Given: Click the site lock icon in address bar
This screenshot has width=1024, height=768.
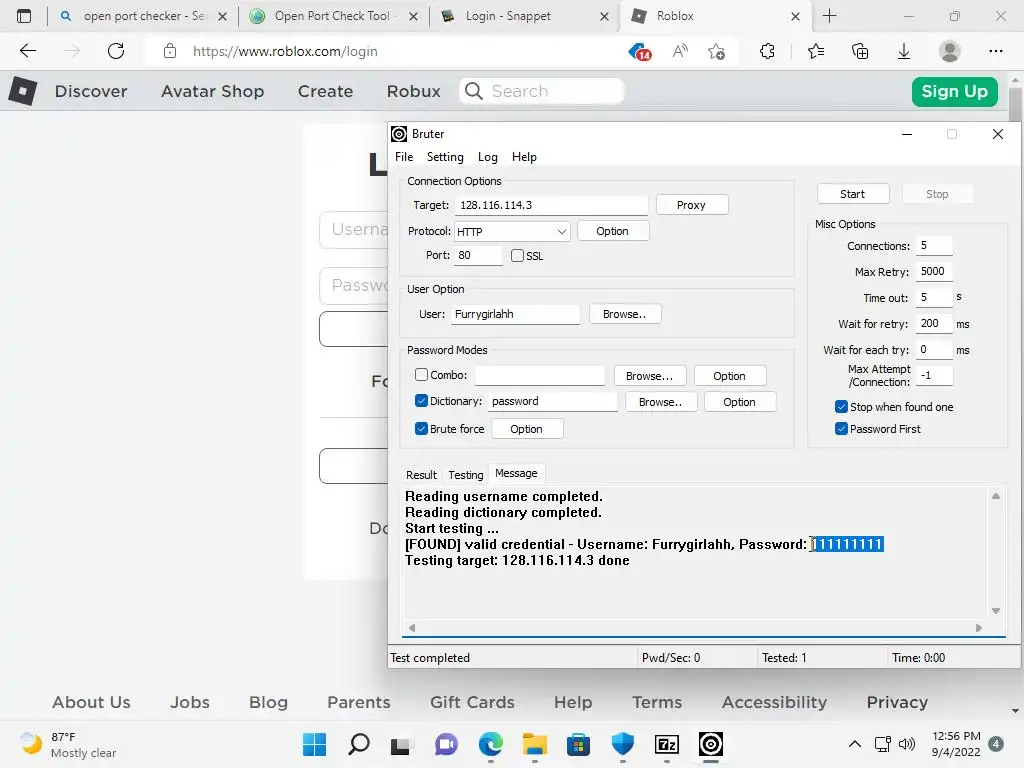Looking at the screenshot, I should coord(170,51).
